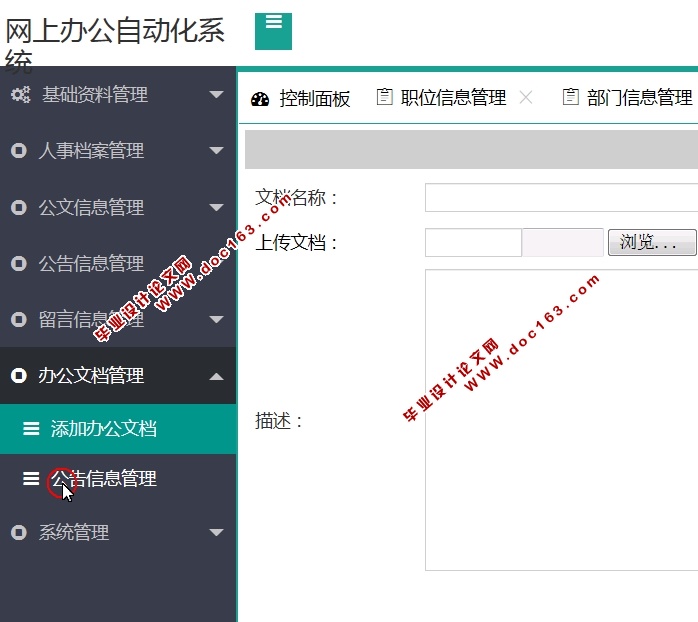Click circle icon beside 办公文档管理
Screen dimensions: 698x622
19,375
